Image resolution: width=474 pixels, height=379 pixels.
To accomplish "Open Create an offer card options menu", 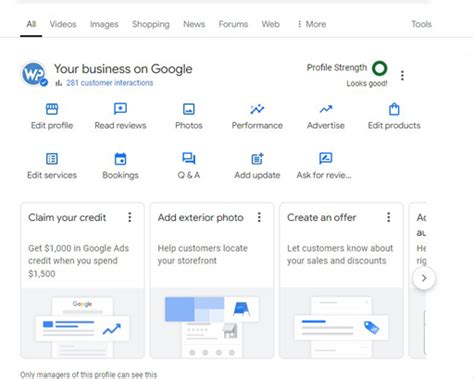I will coord(388,217).
